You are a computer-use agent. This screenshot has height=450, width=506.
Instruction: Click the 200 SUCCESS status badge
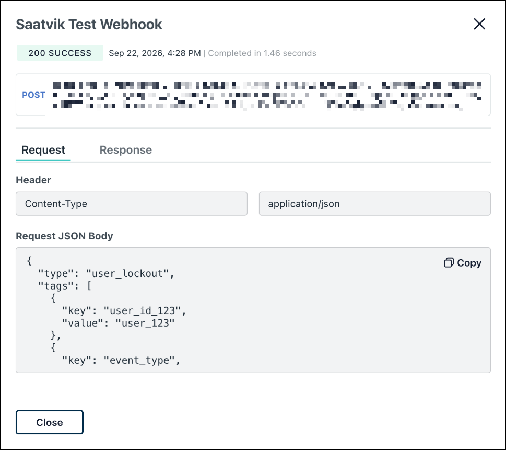60,53
